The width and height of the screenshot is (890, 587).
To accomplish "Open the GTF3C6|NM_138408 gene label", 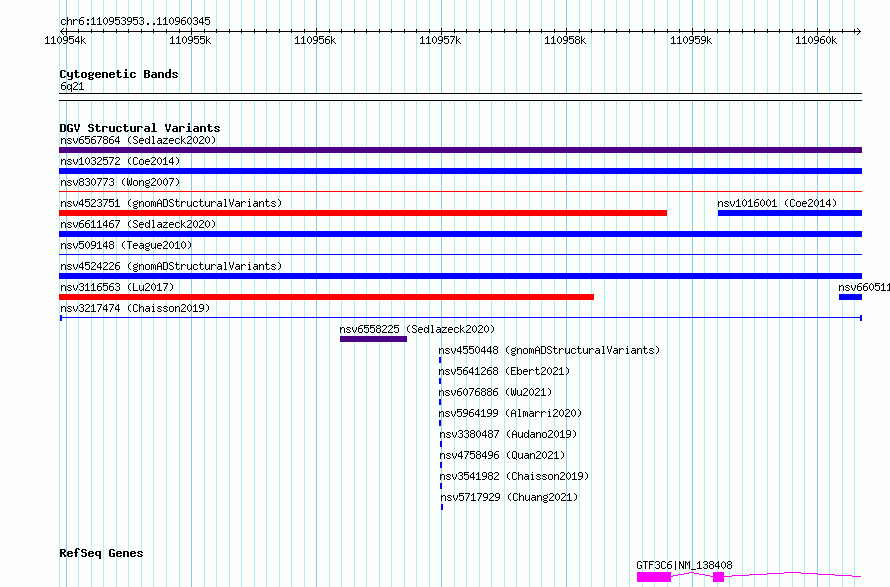I will tap(684, 565).
